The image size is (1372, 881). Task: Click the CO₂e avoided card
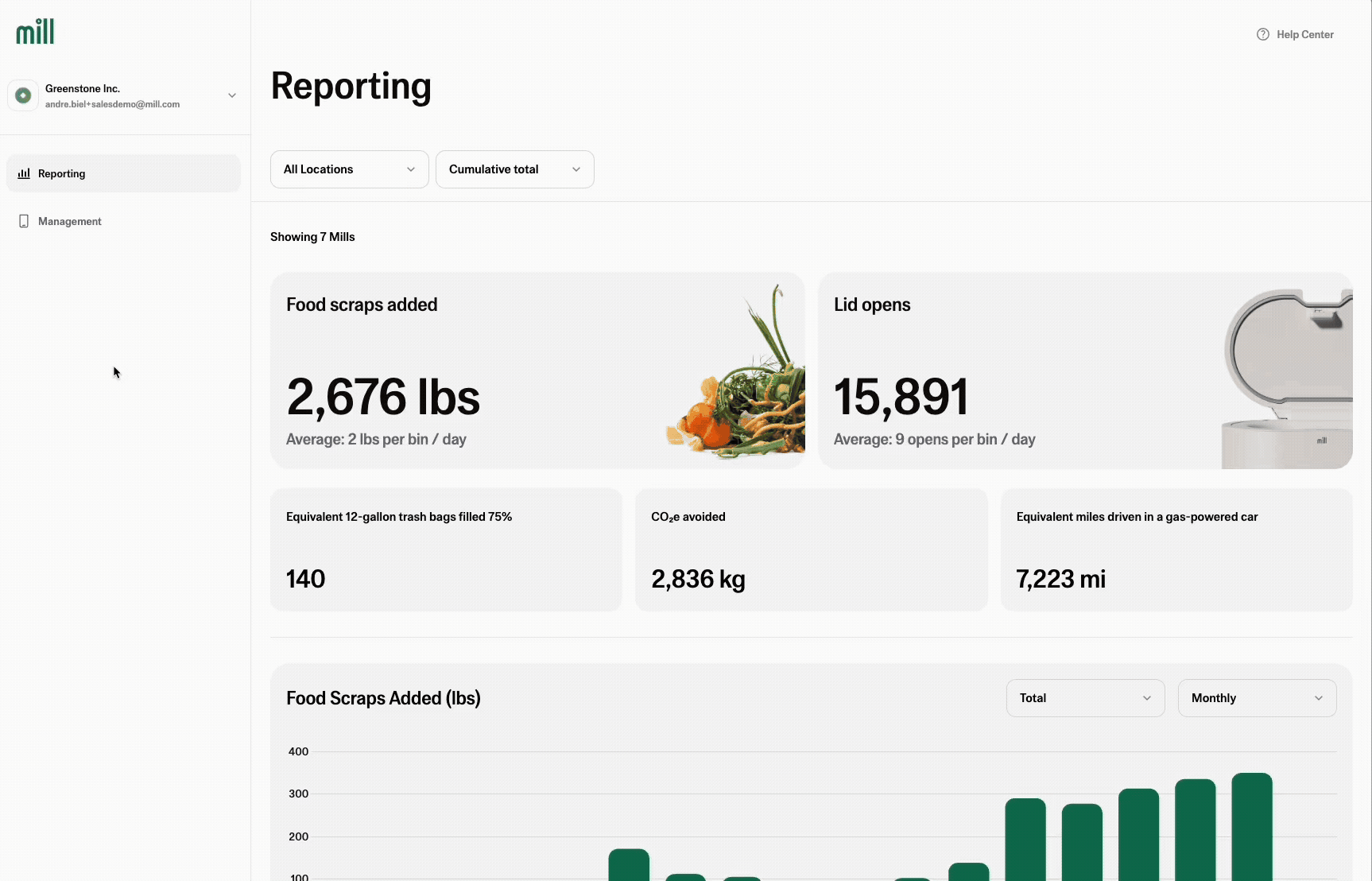(x=811, y=549)
